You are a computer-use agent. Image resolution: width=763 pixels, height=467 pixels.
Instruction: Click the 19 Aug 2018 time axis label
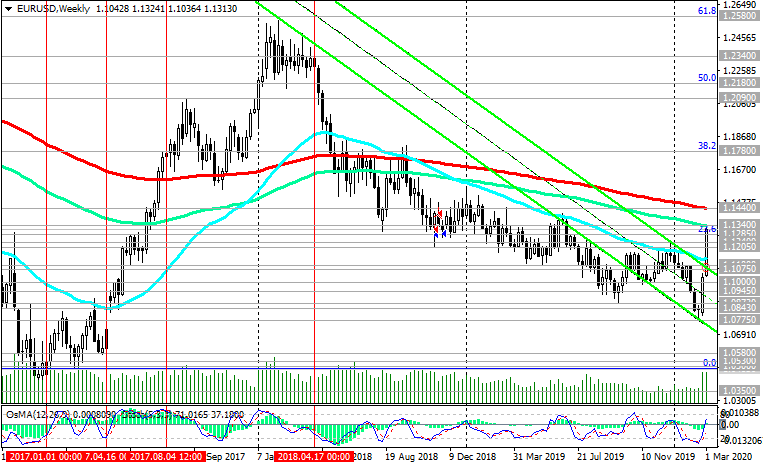click(x=412, y=457)
